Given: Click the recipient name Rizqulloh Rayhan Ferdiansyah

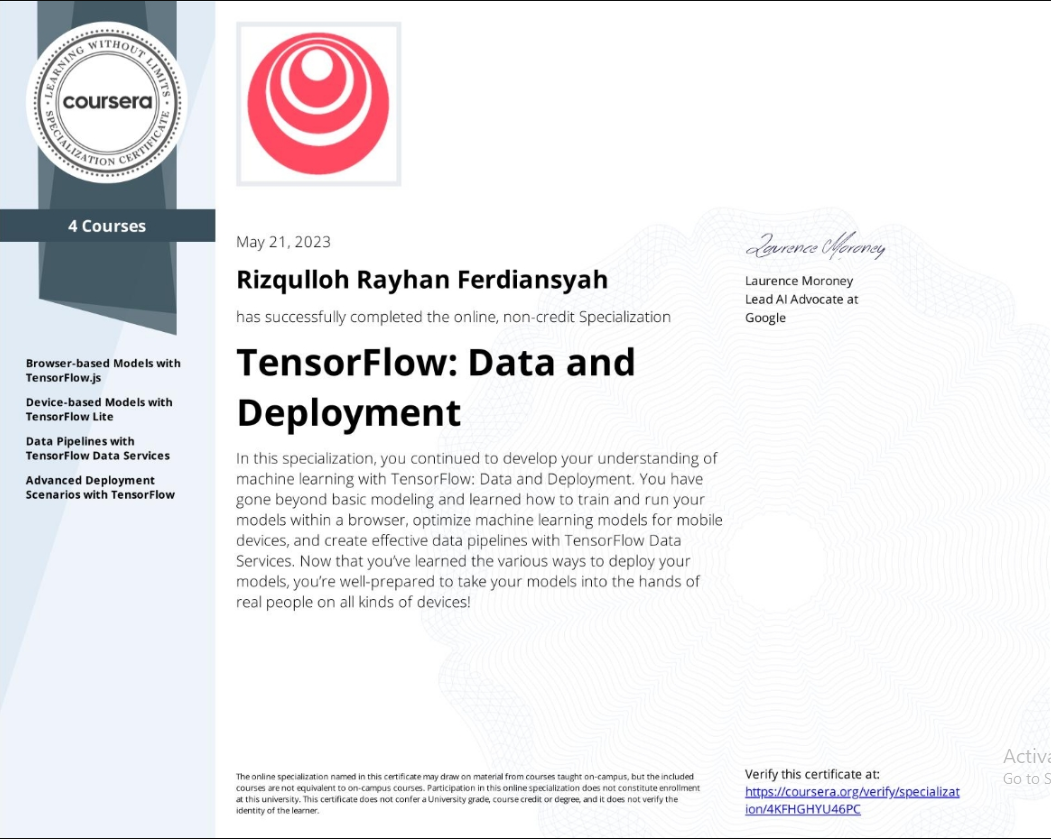Looking at the screenshot, I should tap(421, 279).
